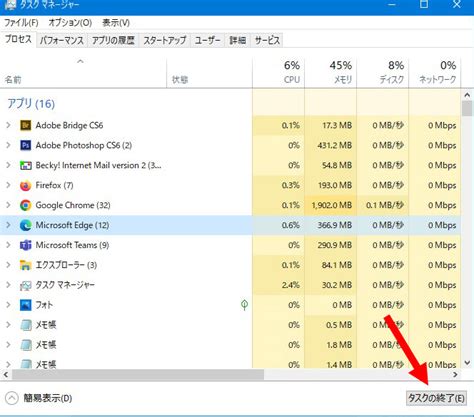Click the horizontal scrollbar left arrow
The width and height of the screenshot is (474, 417).
click(x=6, y=375)
